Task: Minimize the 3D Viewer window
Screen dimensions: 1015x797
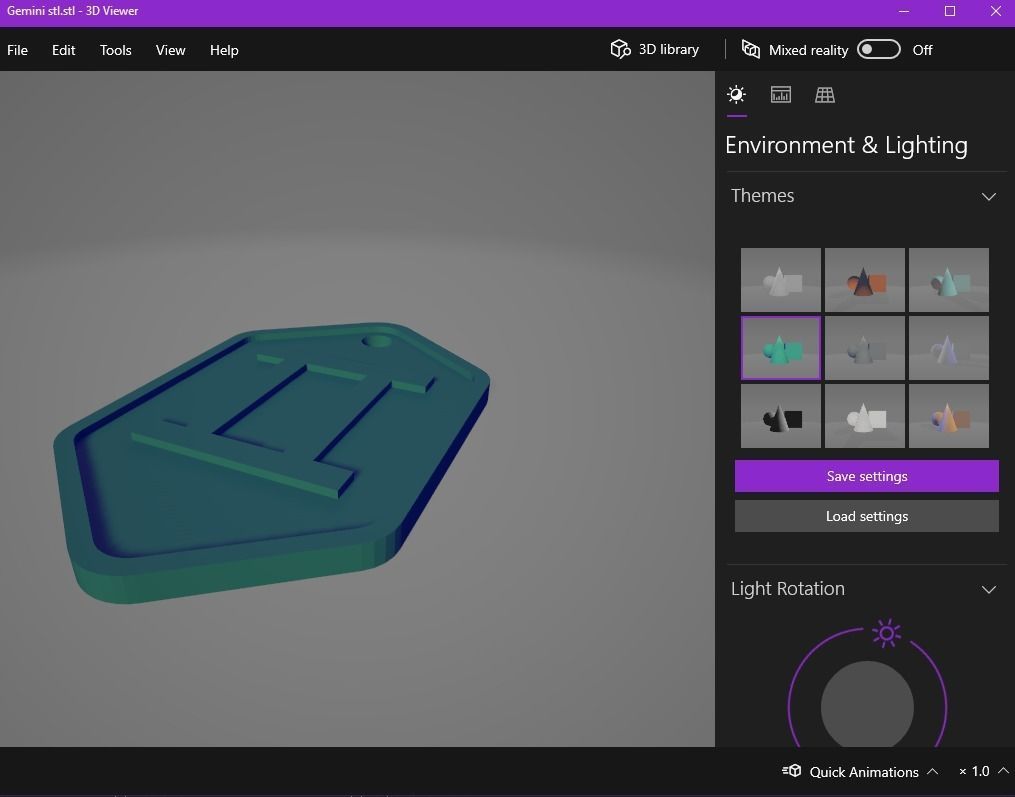Action: click(x=904, y=11)
